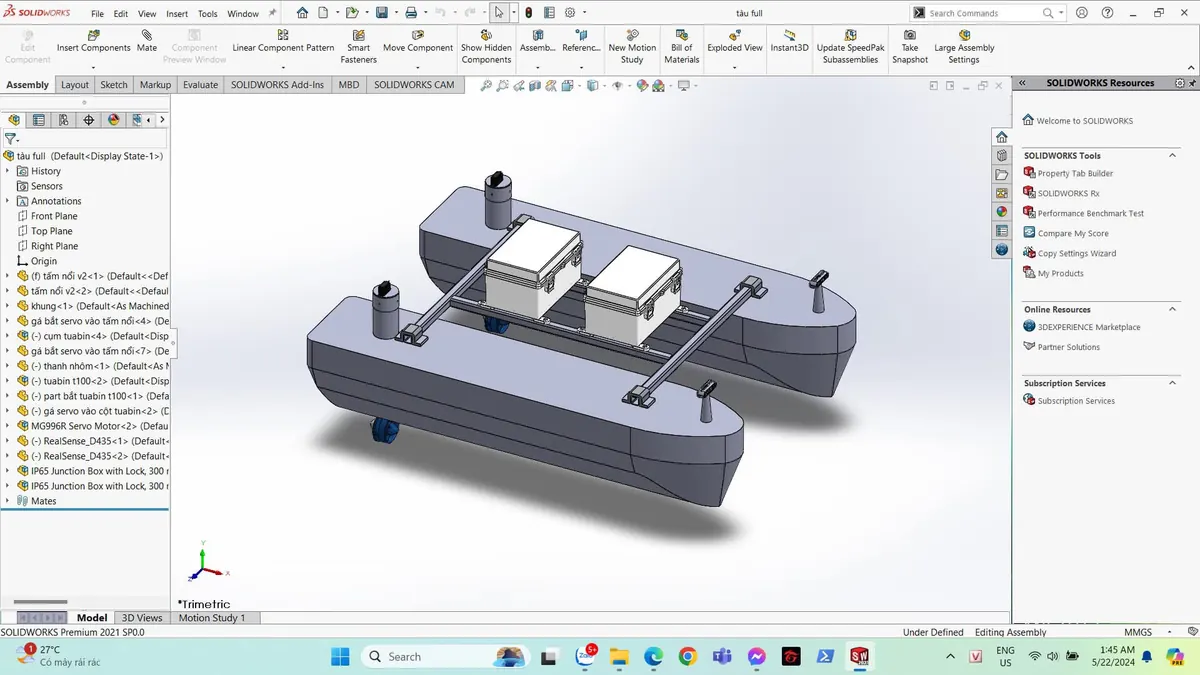Select the Top Plane tree item
1200x675 pixels.
pyautogui.click(x=52, y=231)
